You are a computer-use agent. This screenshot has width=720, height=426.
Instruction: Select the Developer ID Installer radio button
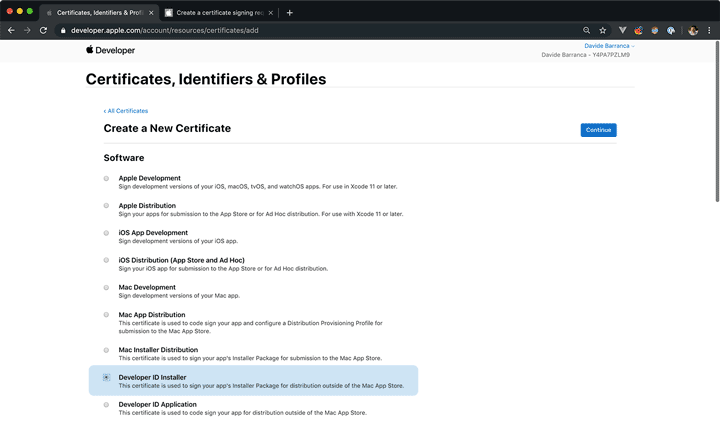pyautogui.click(x=106, y=377)
